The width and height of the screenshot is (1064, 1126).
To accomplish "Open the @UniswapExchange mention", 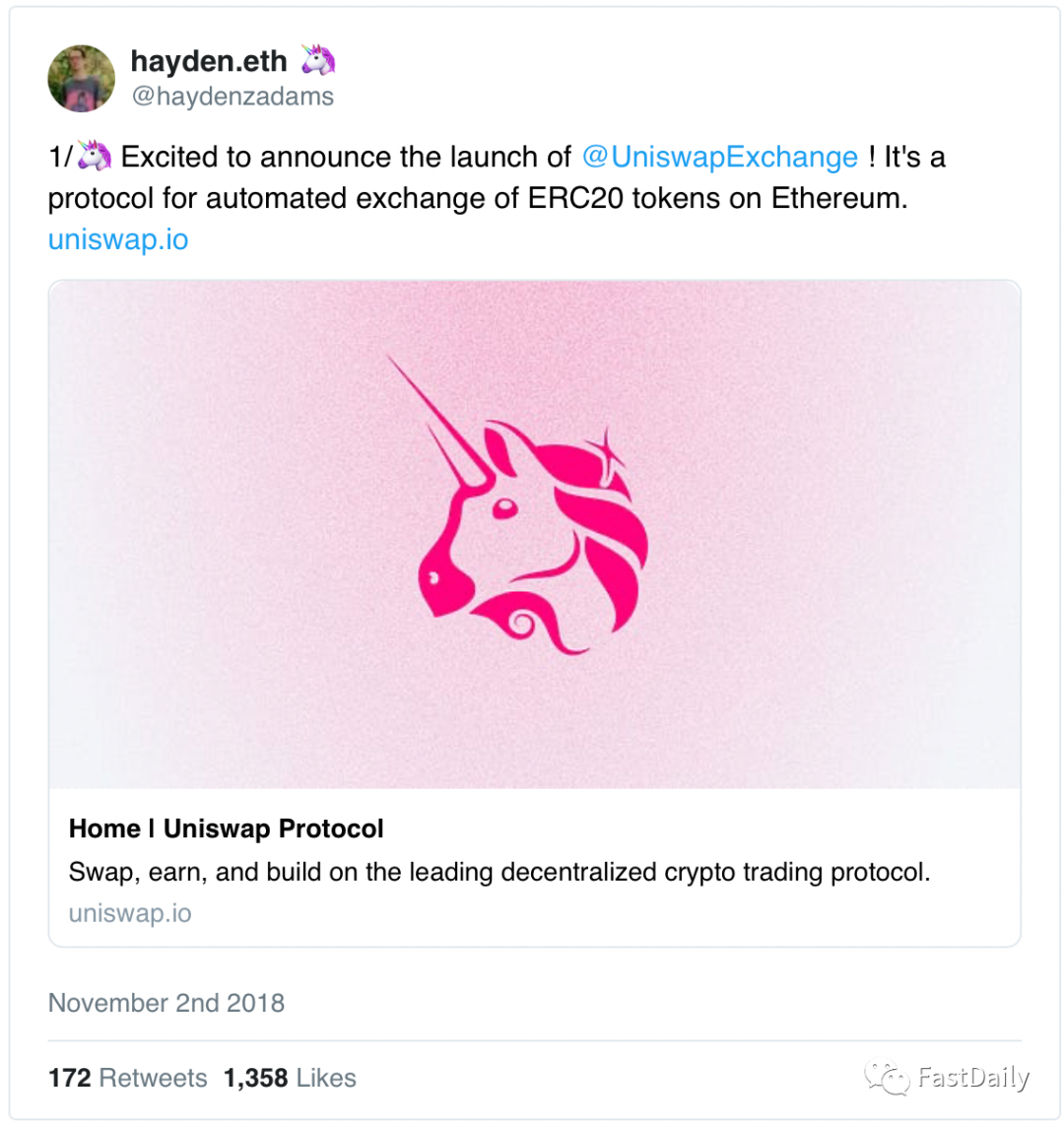I will (720, 158).
